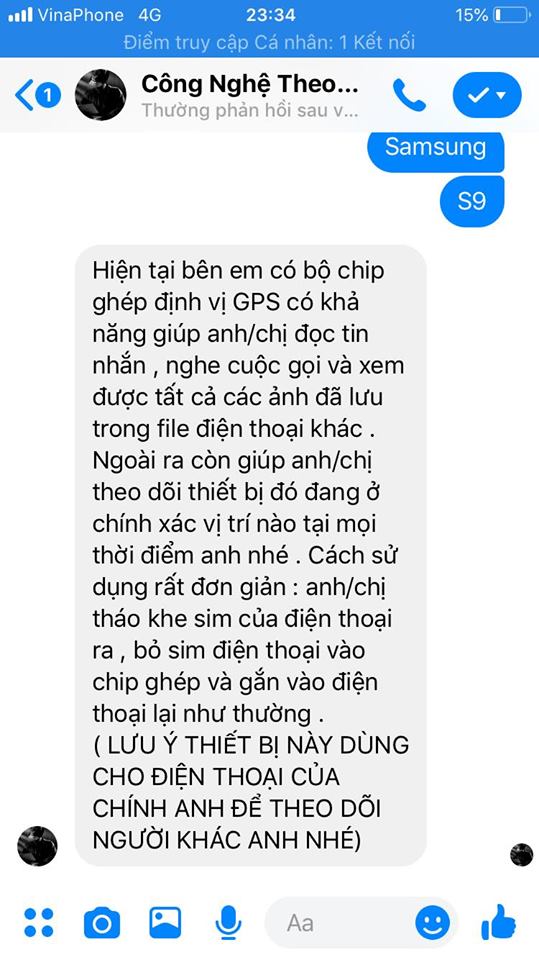This screenshot has height=960, width=539.
Task: Tap the Samsung sent message bubble
Action: (435, 149)
